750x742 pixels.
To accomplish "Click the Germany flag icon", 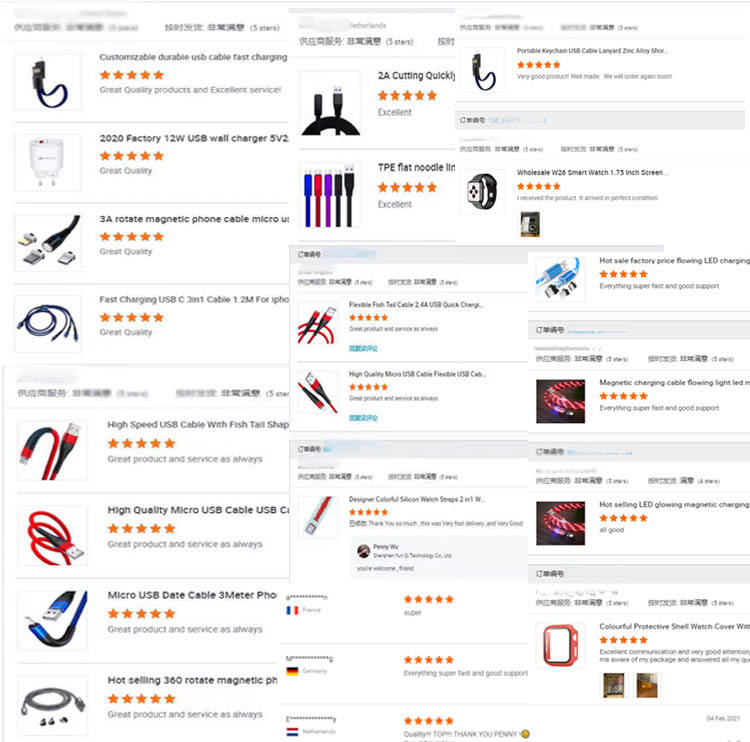I will coord(292,671).
